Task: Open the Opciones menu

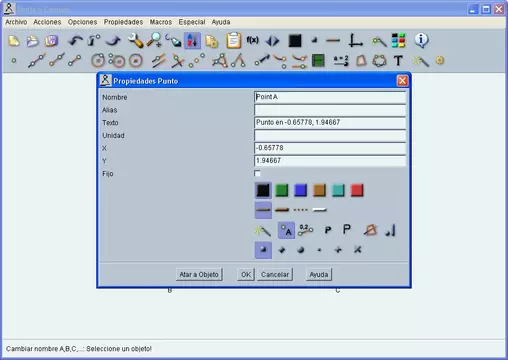Action: pos(82,22)
